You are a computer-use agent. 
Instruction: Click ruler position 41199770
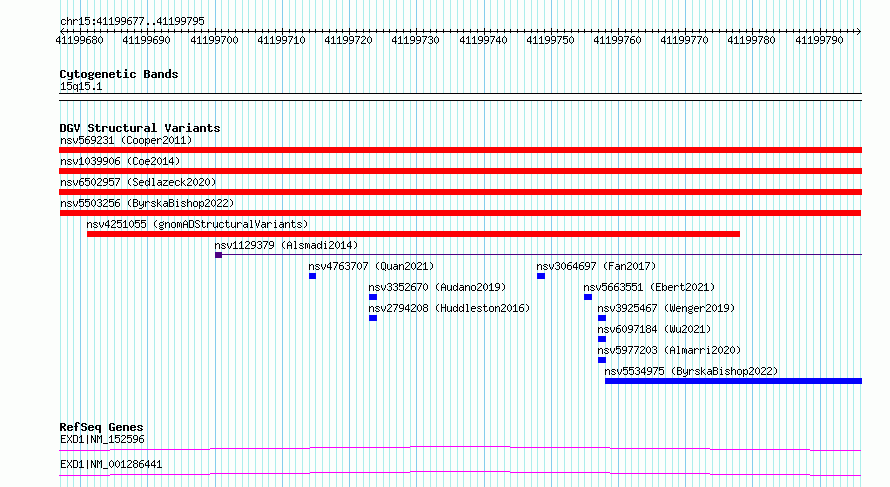[685, 40]
